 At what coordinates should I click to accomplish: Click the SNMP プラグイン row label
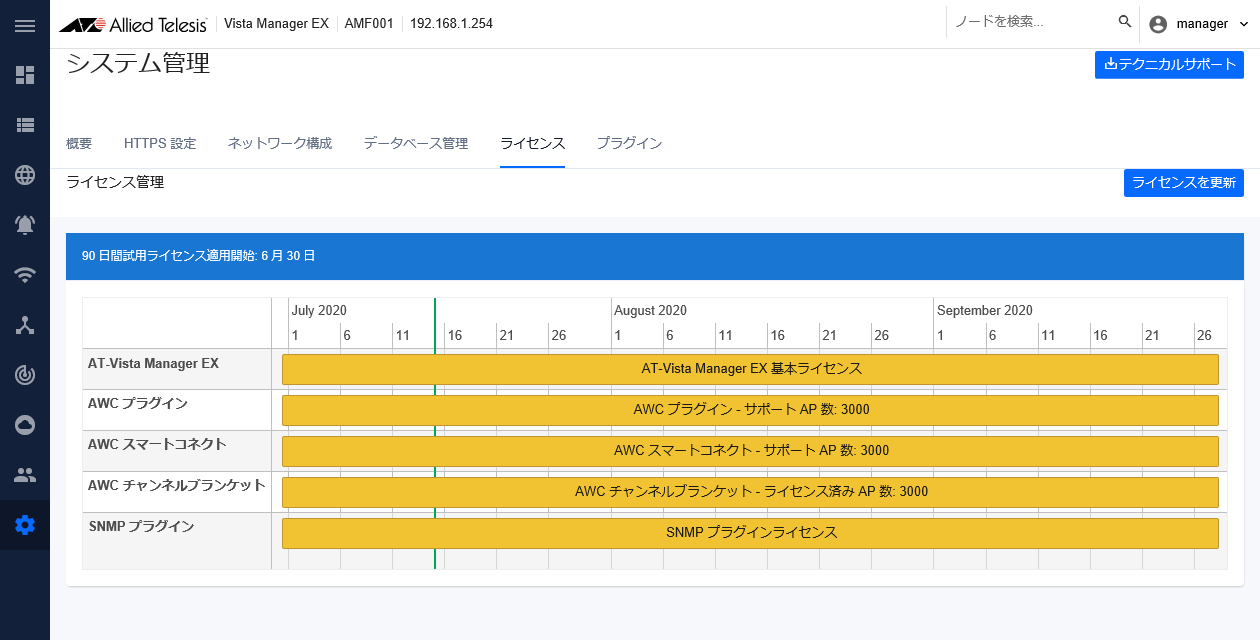point(141,526)
